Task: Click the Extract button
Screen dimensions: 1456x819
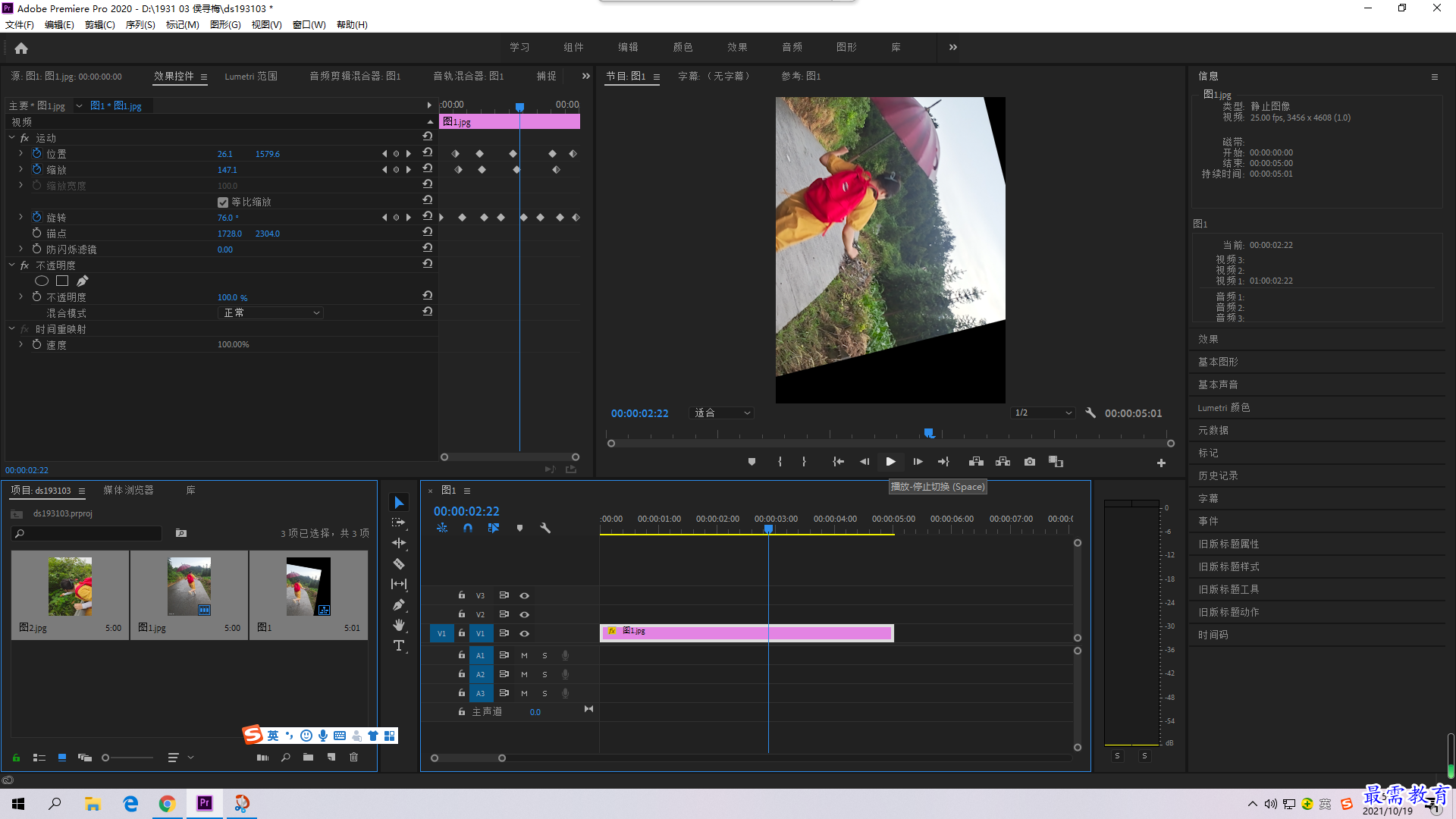Action: click(x=1003, y=462)
